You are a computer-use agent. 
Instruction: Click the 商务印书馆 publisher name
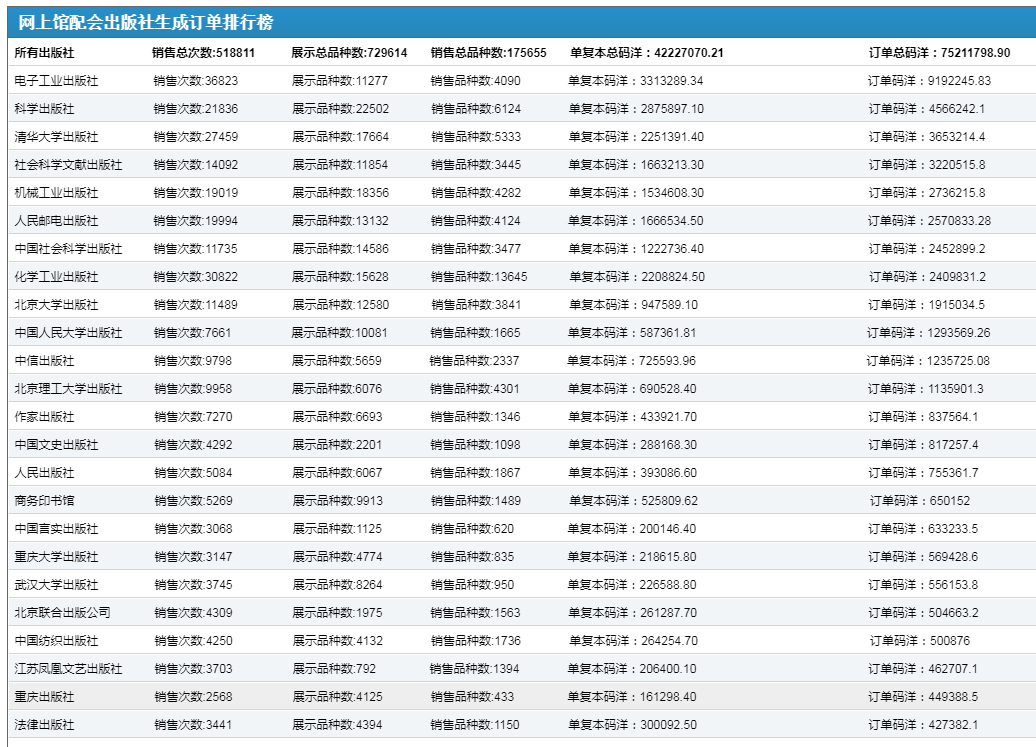click(44, 501)
